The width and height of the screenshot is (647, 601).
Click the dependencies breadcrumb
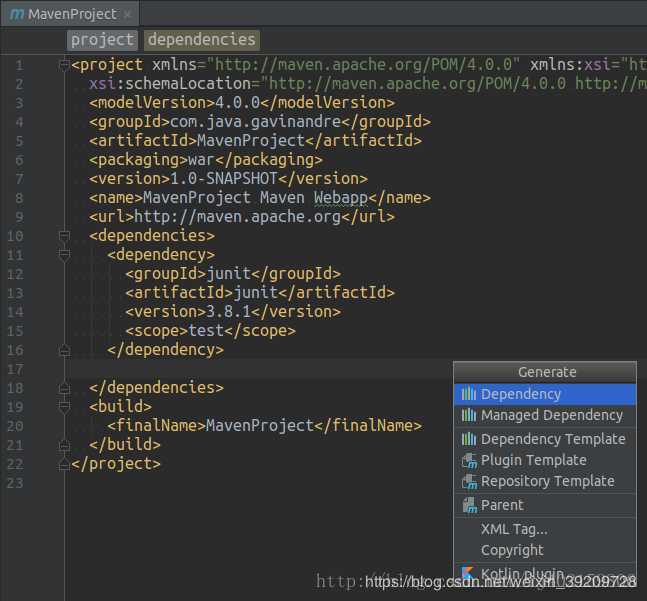202,40
